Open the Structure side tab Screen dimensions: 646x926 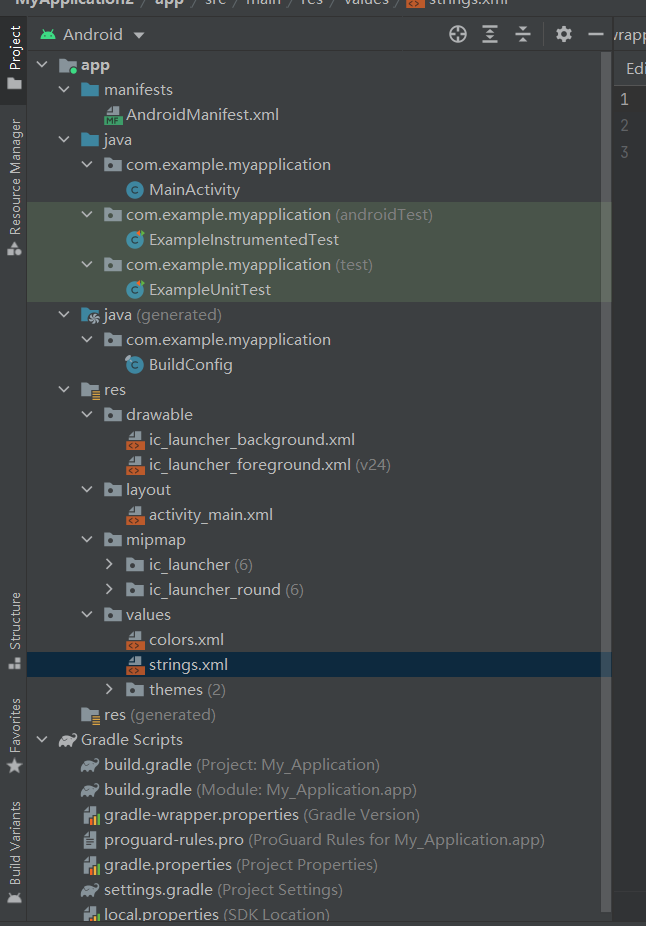14,631
